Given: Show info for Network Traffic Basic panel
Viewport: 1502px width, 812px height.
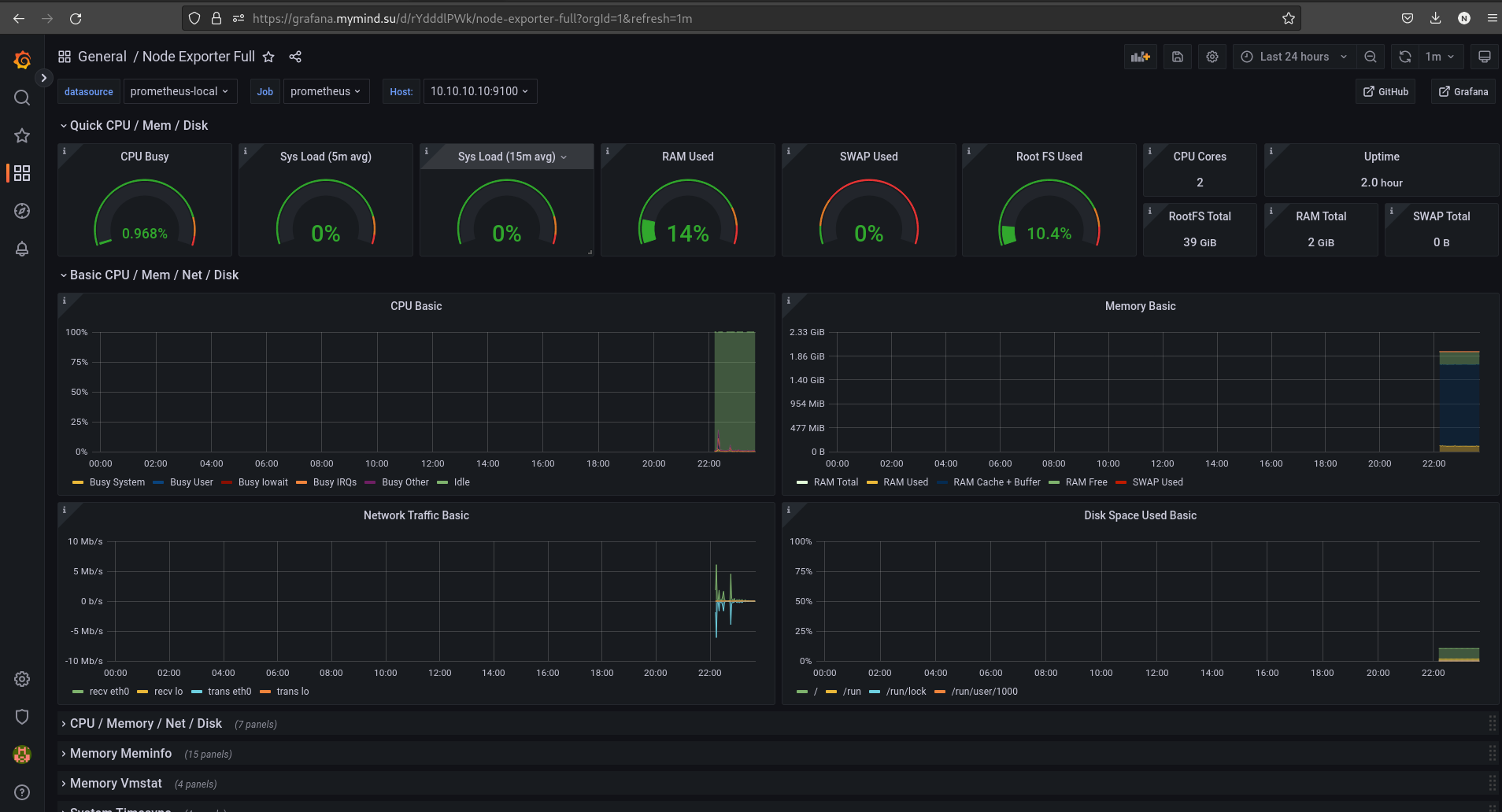Looking at the screenshot, I should [x=65, y=510].
